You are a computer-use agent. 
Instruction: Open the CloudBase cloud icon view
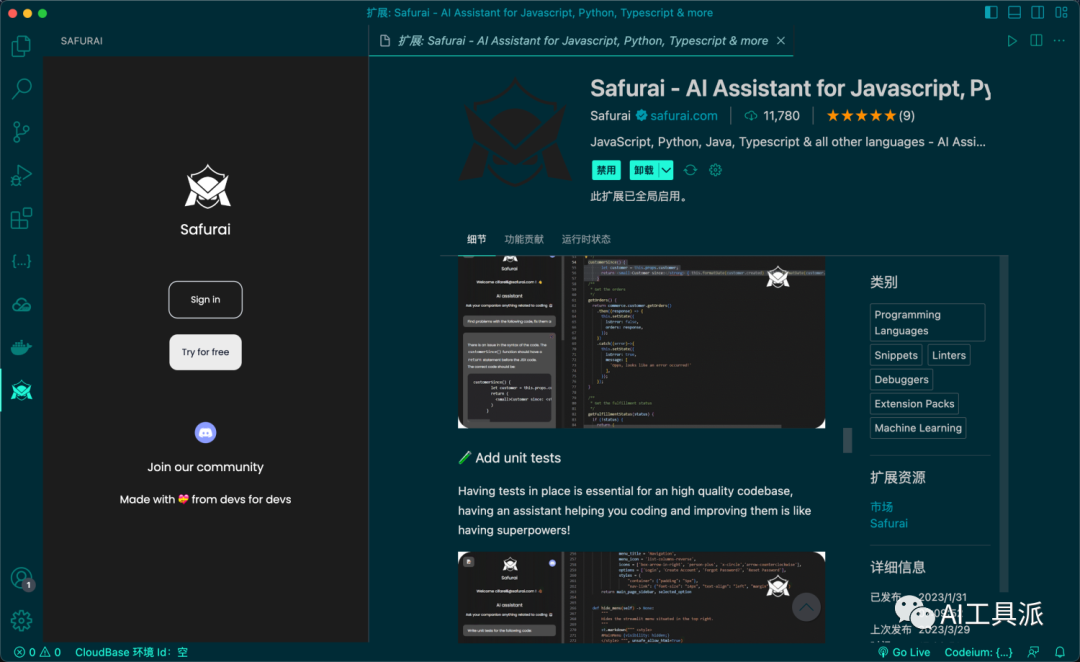(x=21, y=304)
